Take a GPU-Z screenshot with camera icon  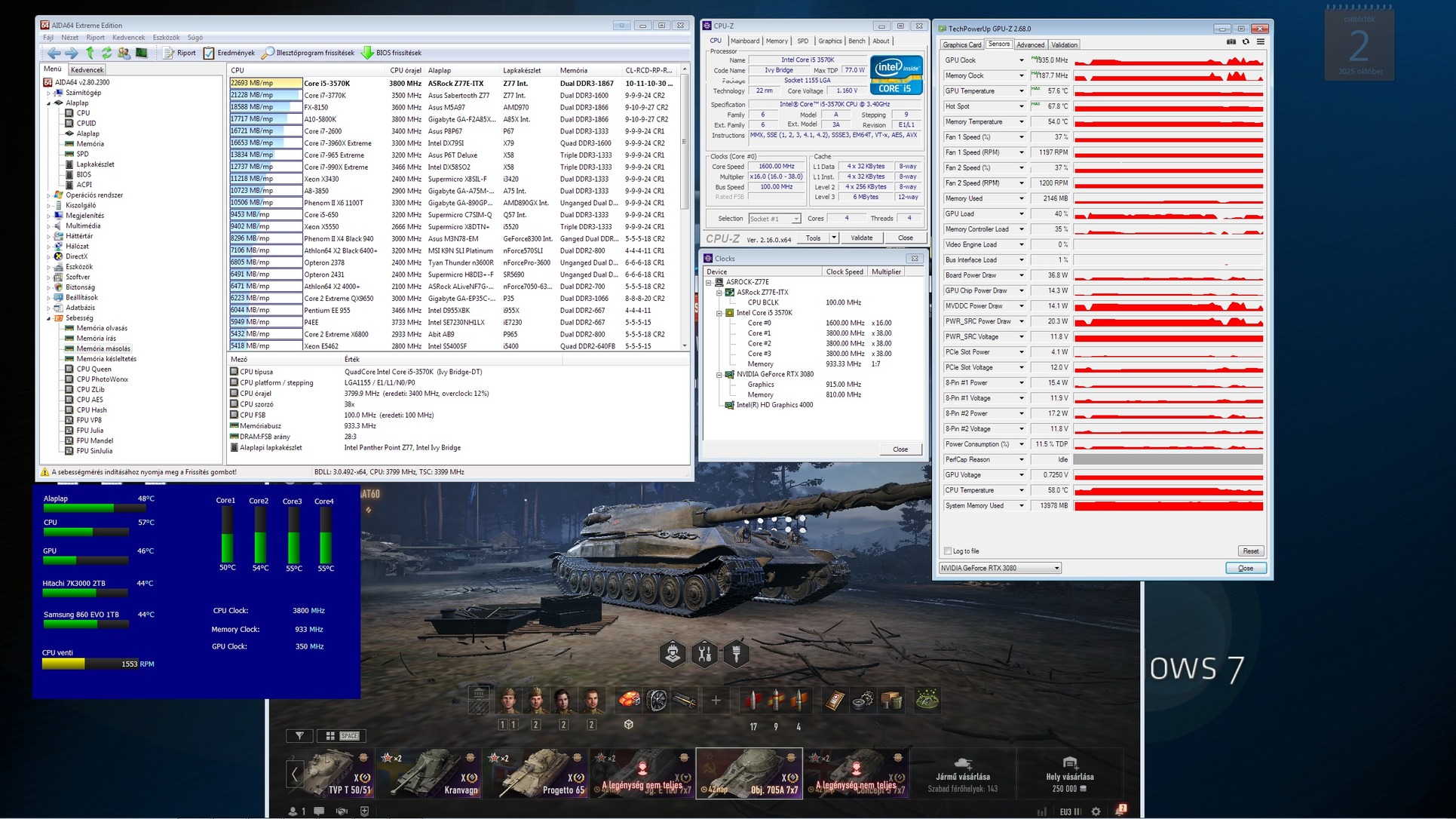tap(1231, 42)
